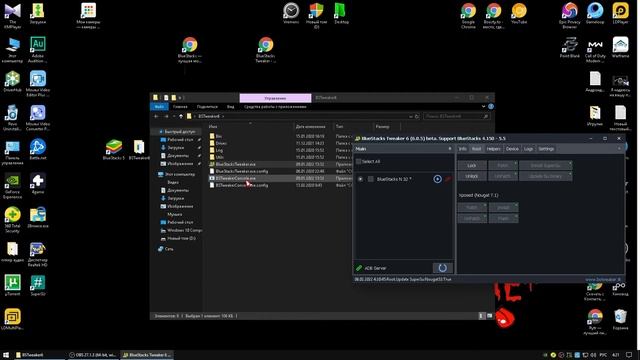Click the Explorer search field
640x360 pixels.
[x=456, y=116]
